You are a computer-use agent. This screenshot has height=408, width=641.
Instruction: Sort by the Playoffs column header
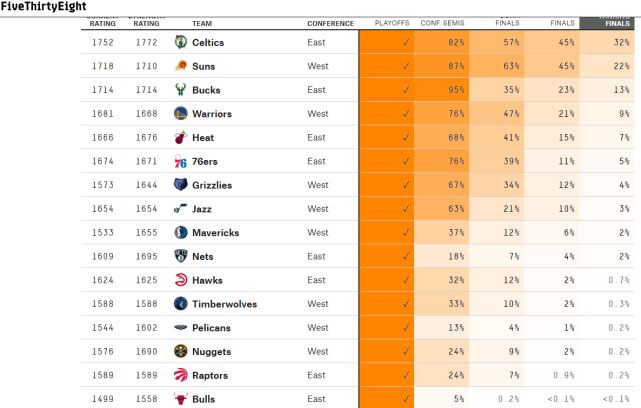tap(392, 23)
